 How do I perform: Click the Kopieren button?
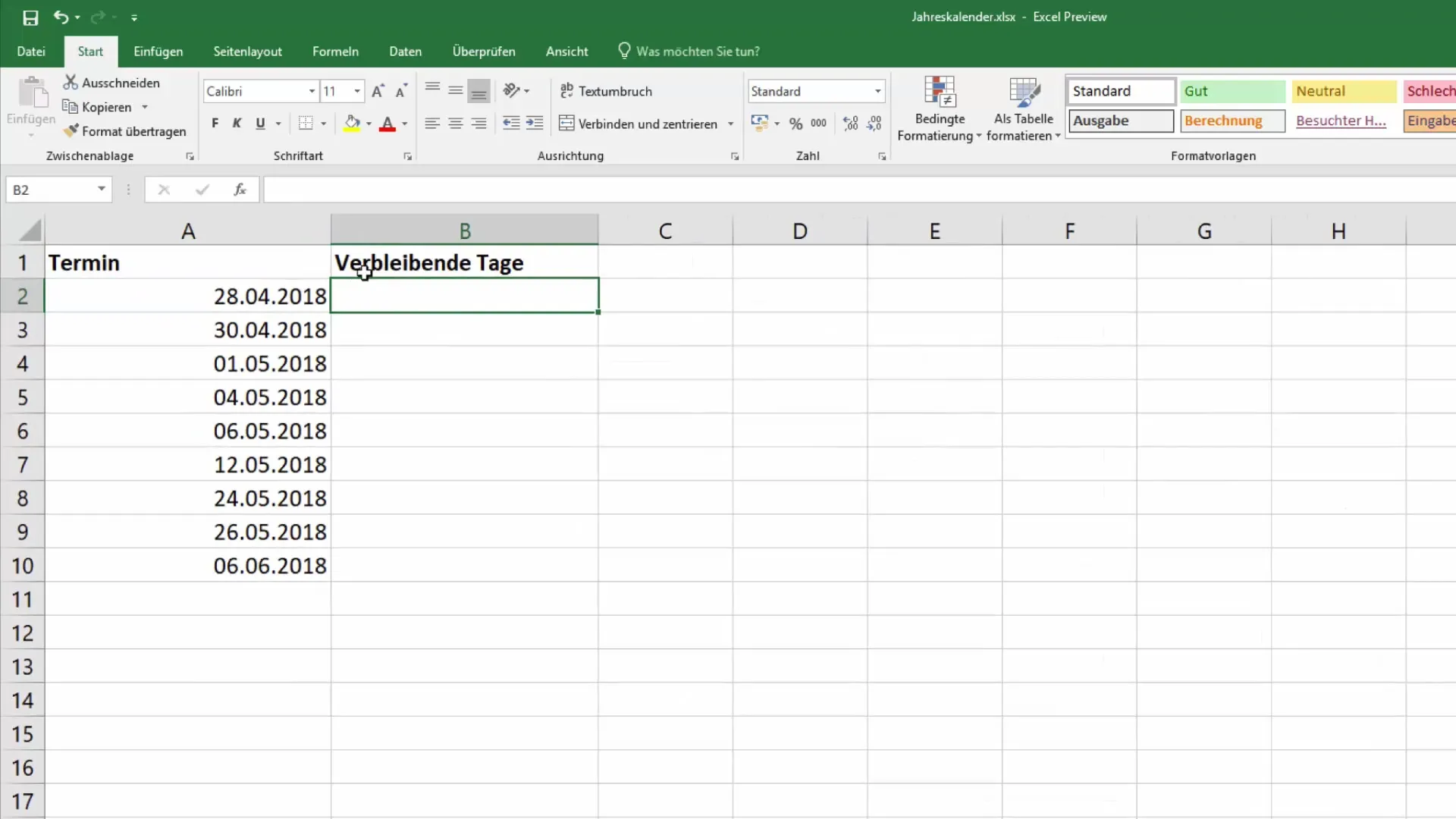97,107
